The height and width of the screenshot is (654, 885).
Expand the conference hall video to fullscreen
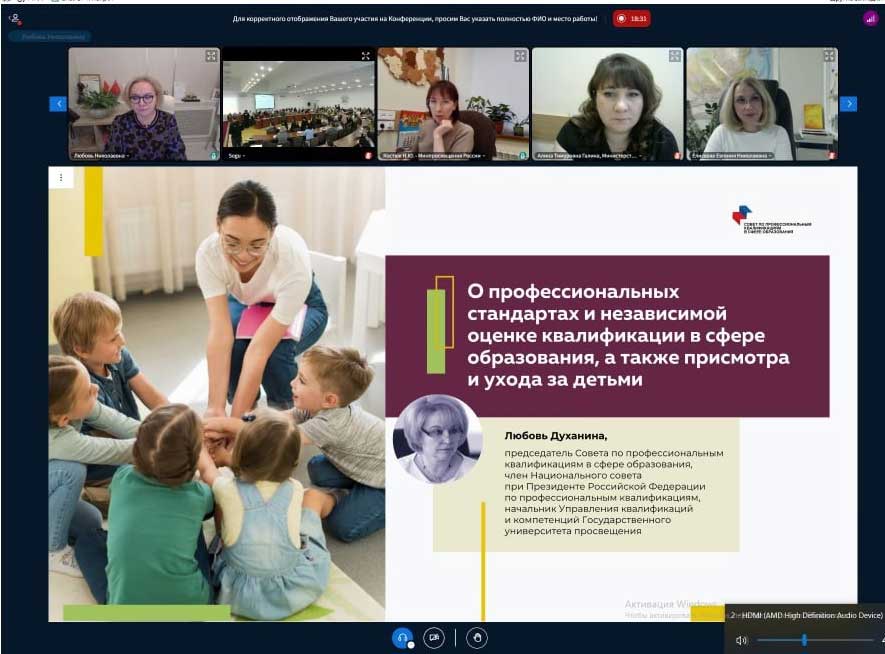(365, 56)
